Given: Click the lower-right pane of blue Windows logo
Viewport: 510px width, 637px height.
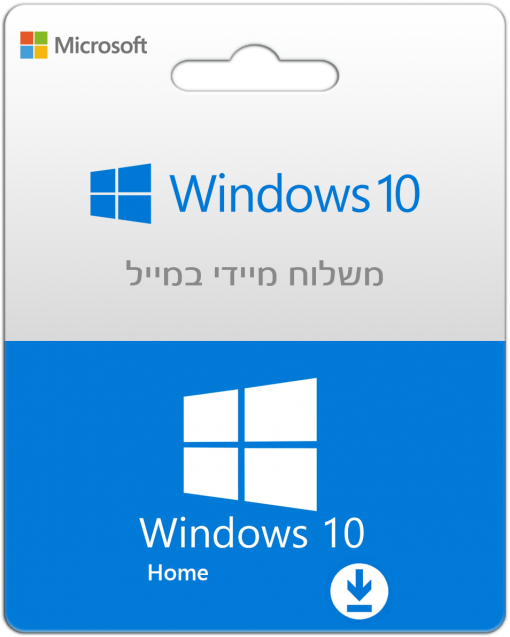Looking at the screenshot, I should (135, 209).
